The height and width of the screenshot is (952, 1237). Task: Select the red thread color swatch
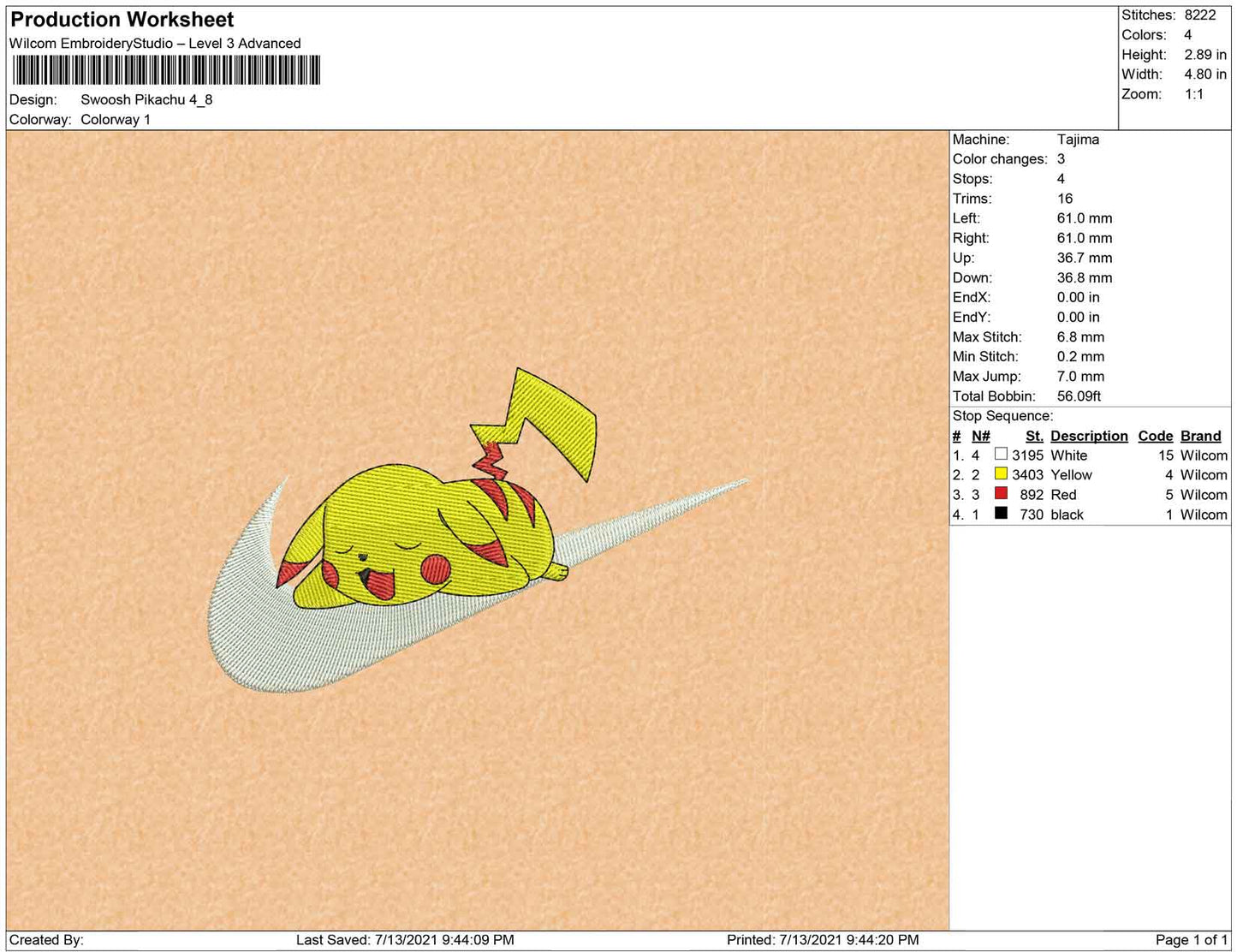coord(1001,494)
